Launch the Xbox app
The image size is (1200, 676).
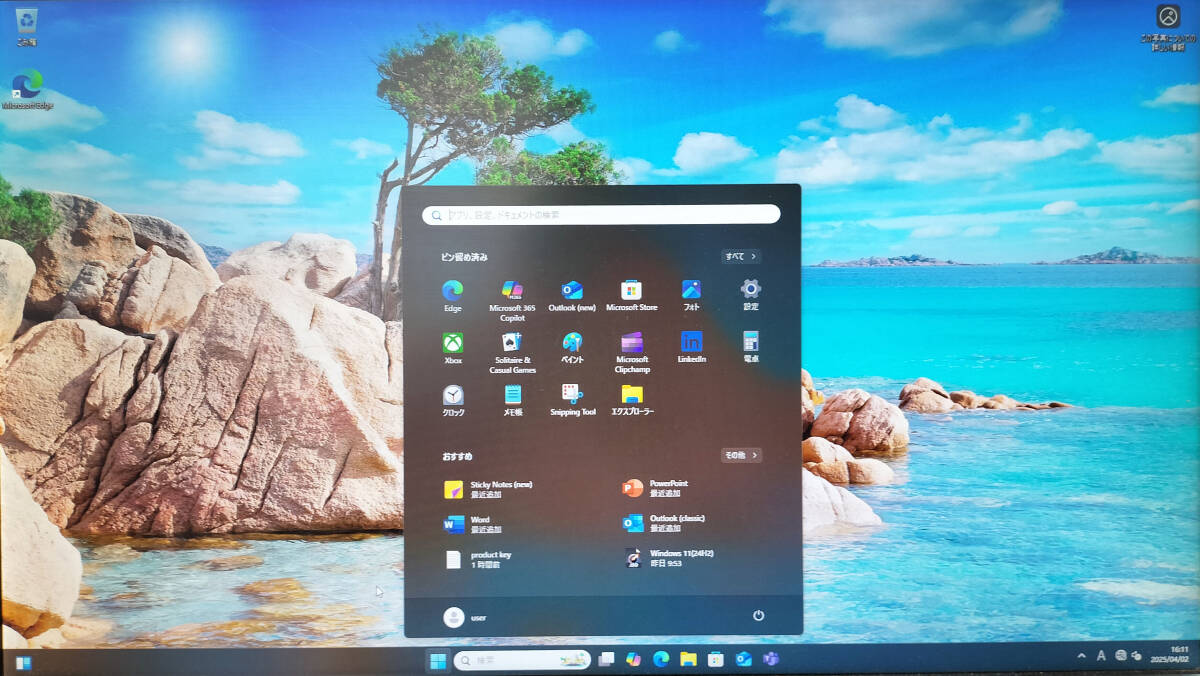452,347
